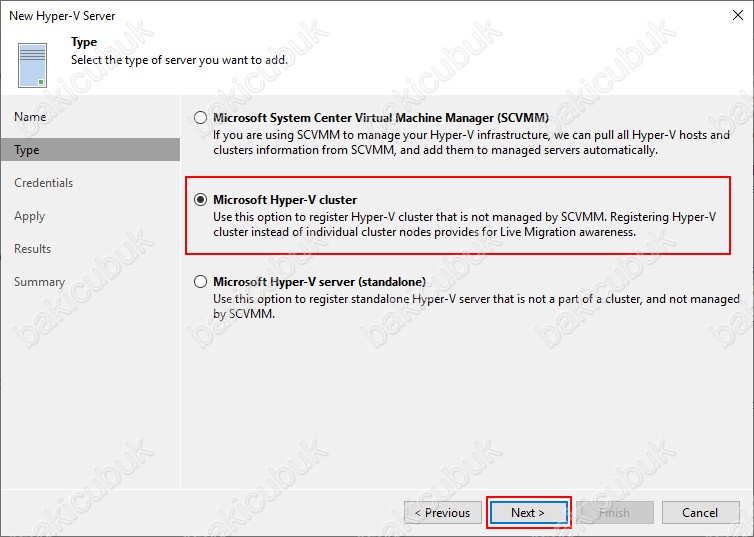Click the 'Select the type of server' subtitle
The width and height of the screenshot is (754, 537).
pos(179,60)
